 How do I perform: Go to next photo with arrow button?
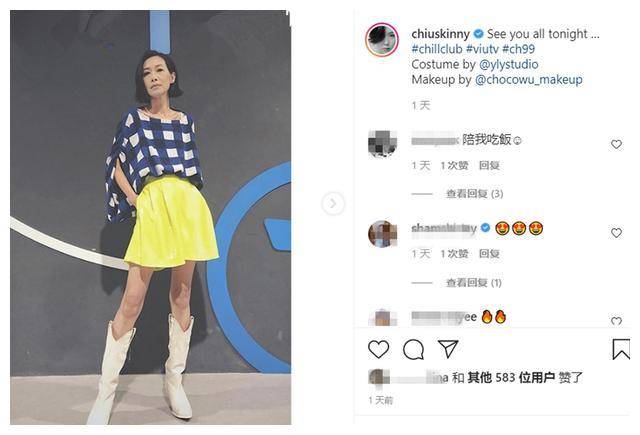click(x=333, y=203)
